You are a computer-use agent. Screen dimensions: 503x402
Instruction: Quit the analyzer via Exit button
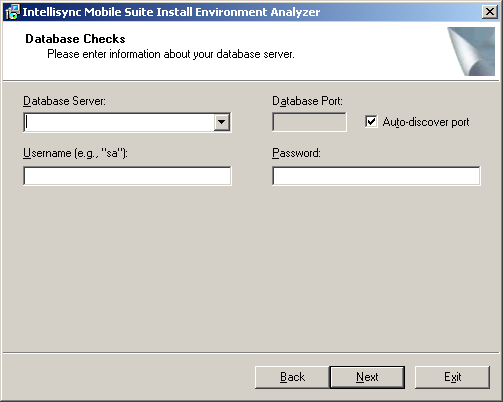pyautogui.click(x=452, y=377)
